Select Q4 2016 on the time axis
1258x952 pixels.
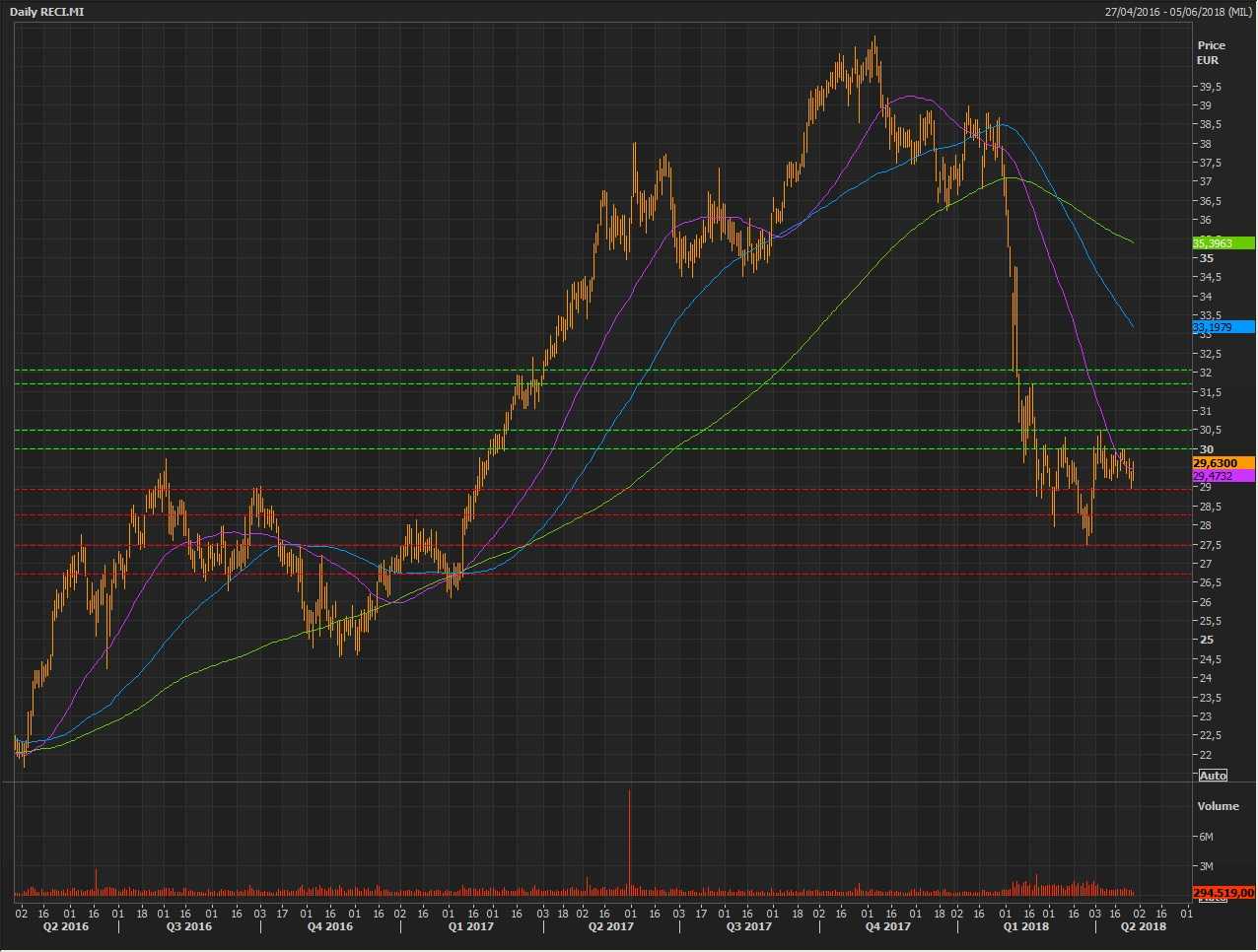point(329,926)
